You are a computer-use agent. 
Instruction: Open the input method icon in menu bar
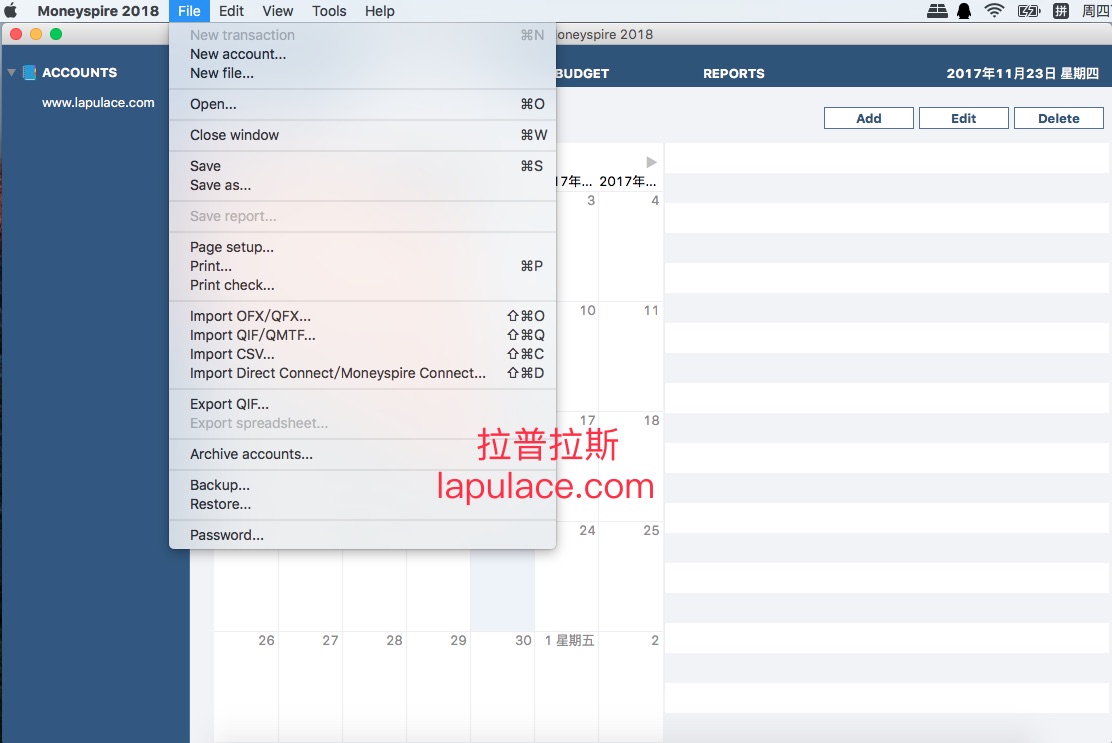coord(1061,11)
